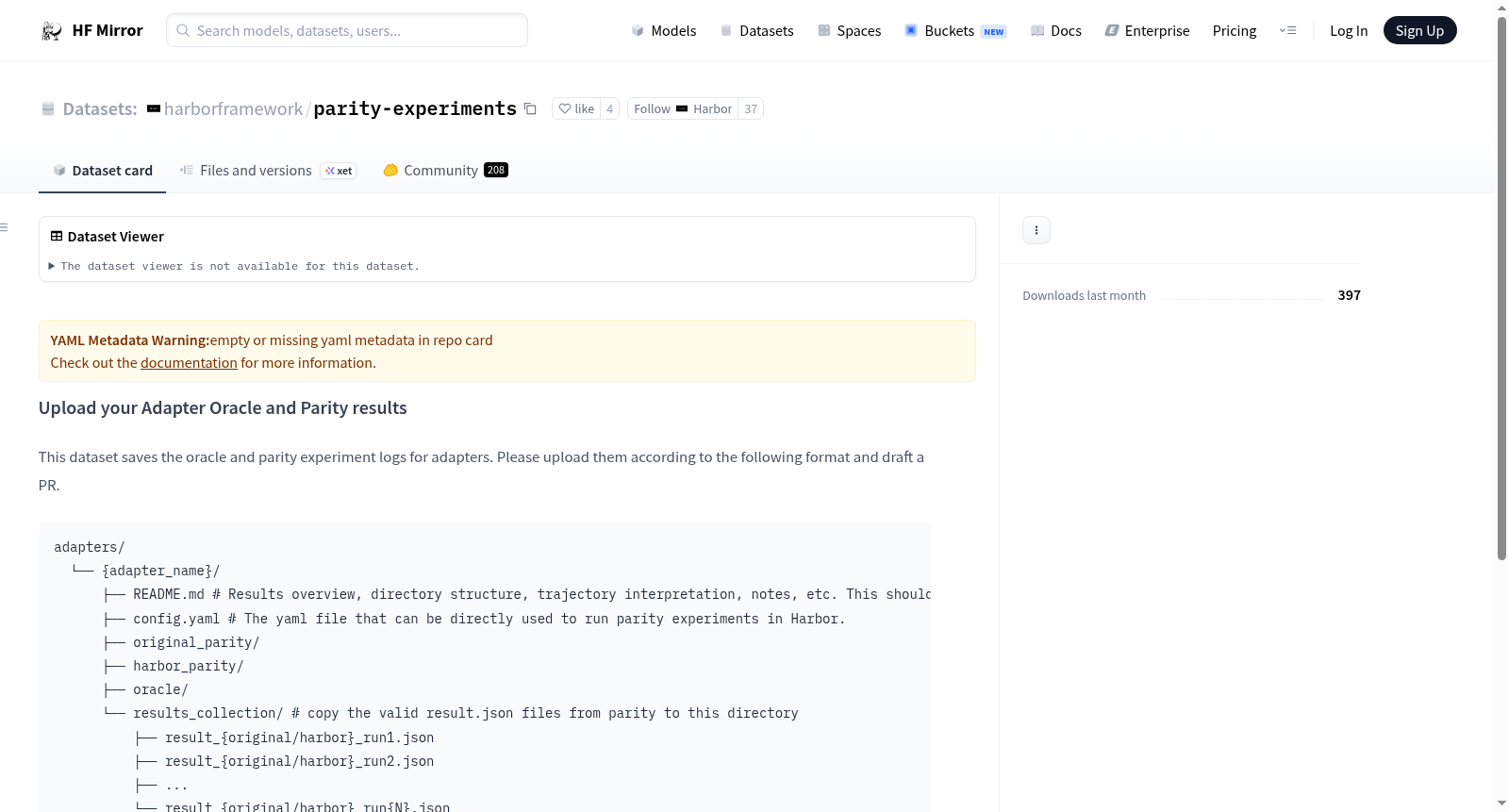Switch to the Files and versions tab

[268, 171]
